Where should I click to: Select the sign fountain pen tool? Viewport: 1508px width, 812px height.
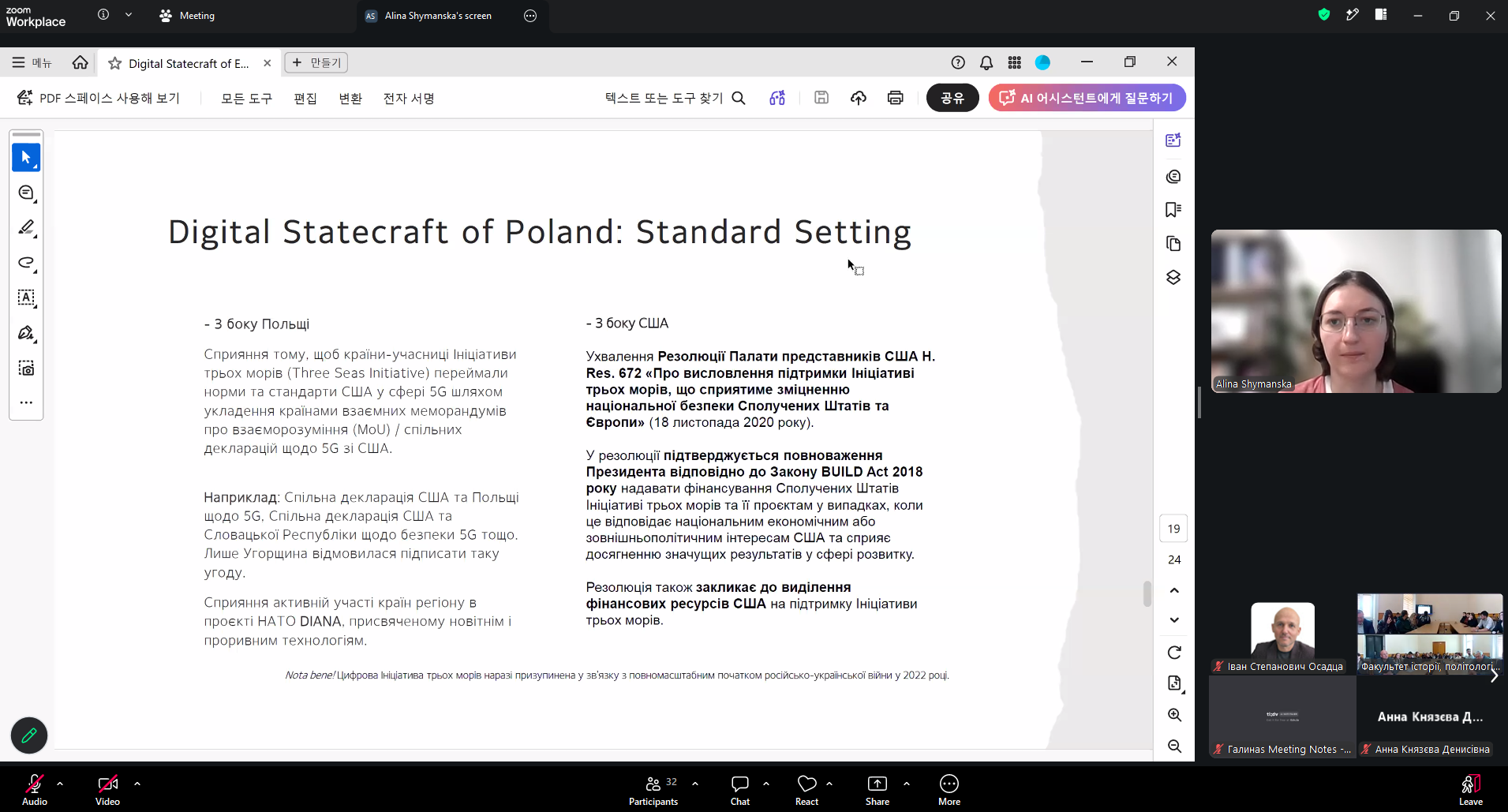[26, 333]
